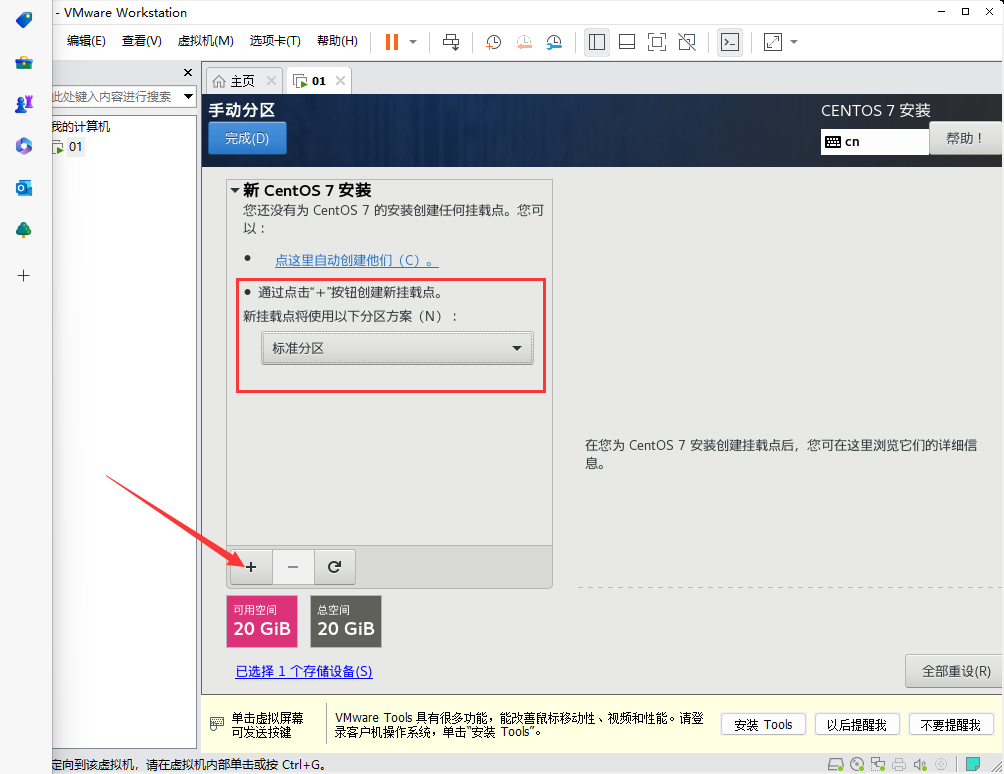Open the 帮助(H) menu
The width and height of the screenshot is (1004, 774).
pos(337,41)
